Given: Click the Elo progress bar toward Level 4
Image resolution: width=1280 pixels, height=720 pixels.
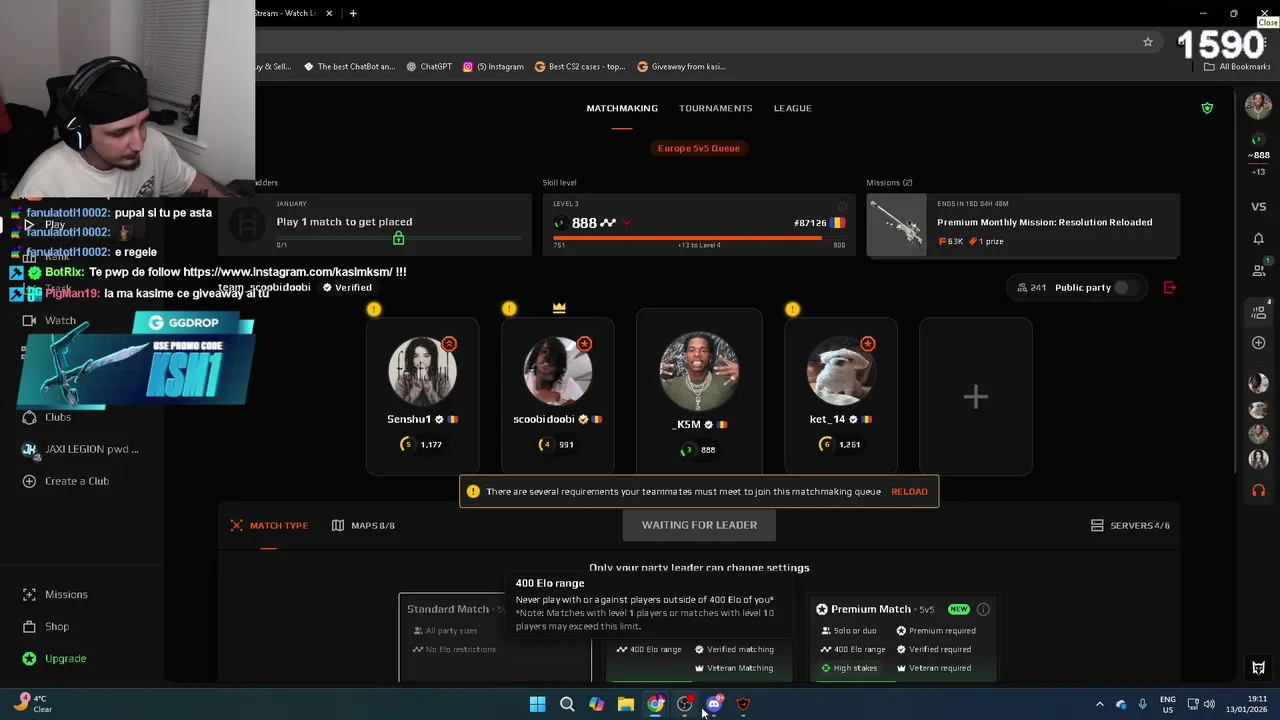Looking at the screenshot, I should point(699,238).
